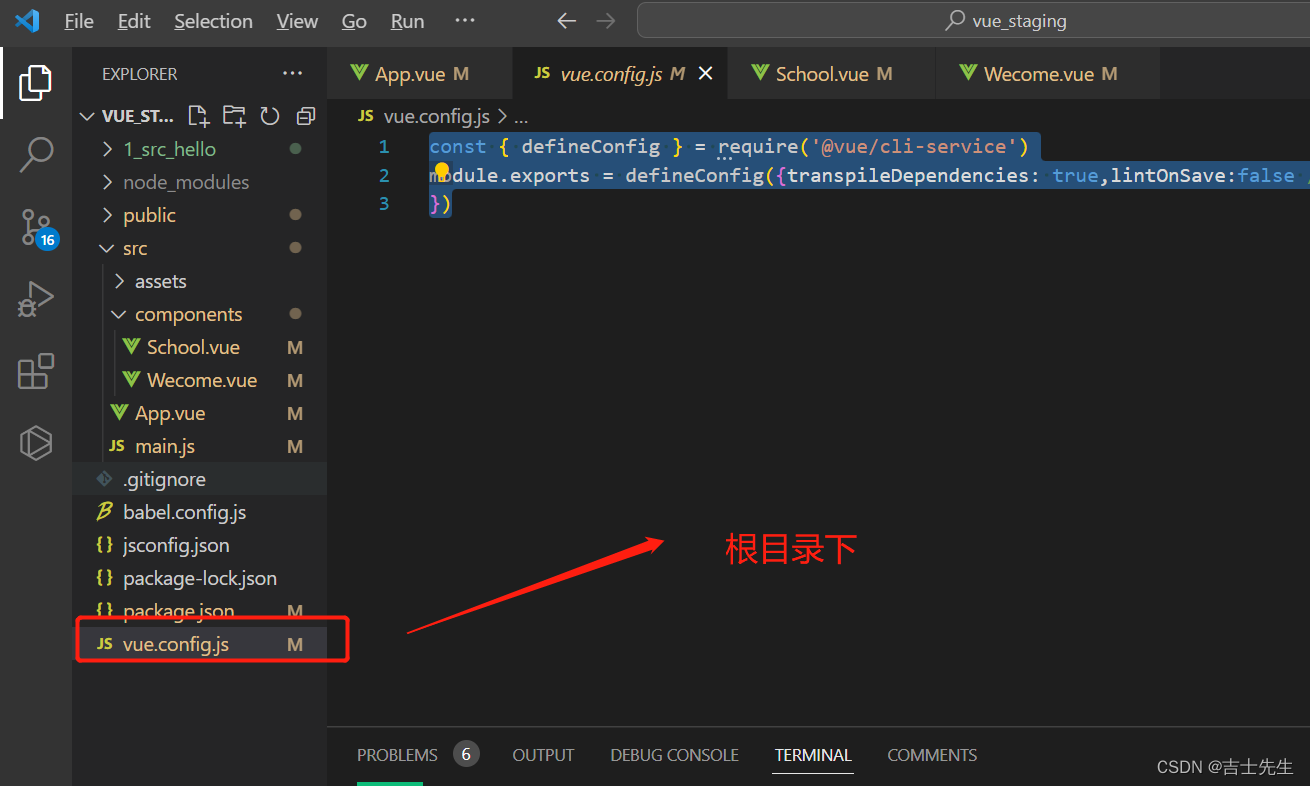Viewport: 1310px width, 786px height.
Task: Switch to the Wecome.vue editor tab
Action: [x=1048, y=74]
